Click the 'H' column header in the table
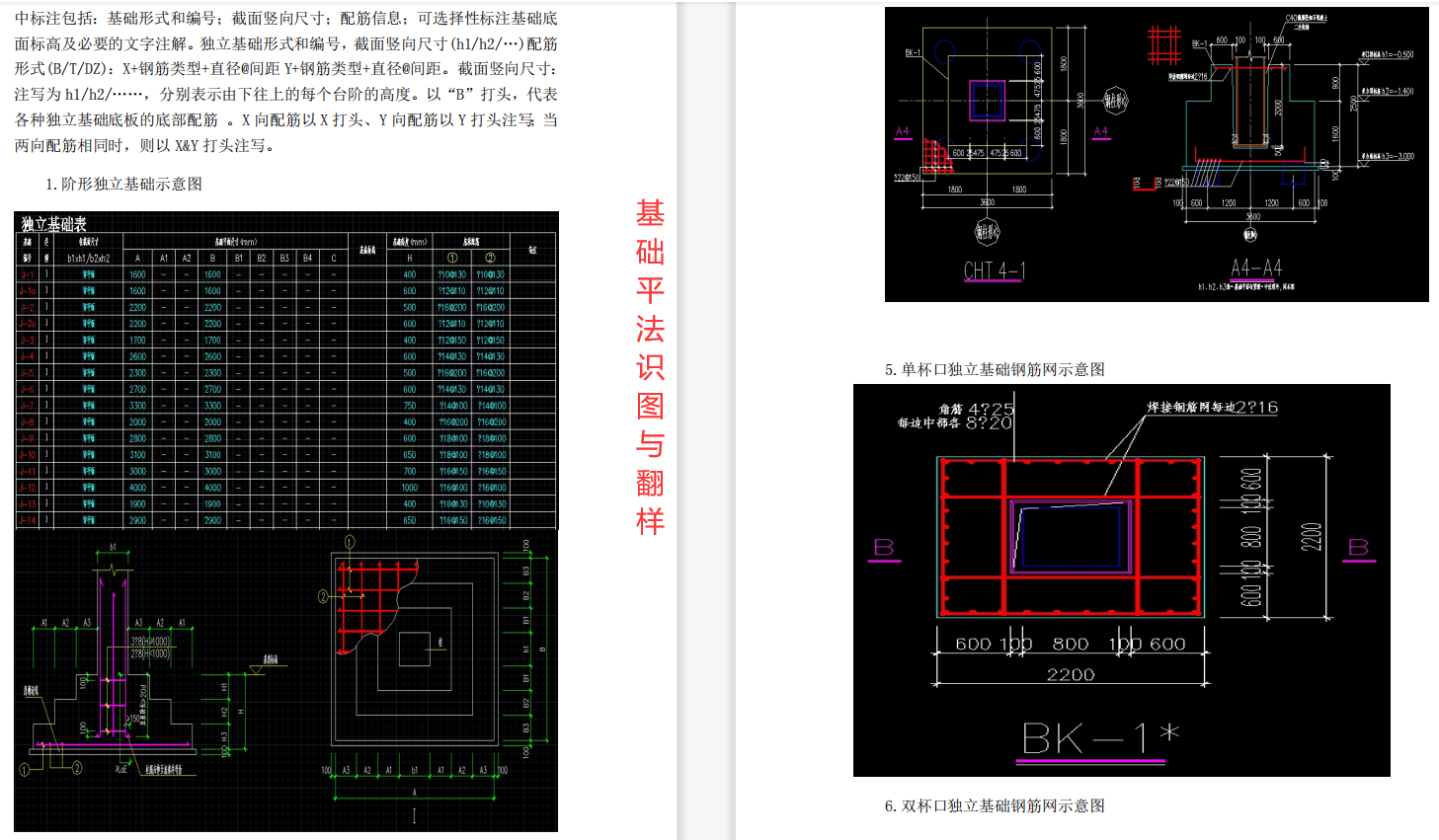This screenshot has height=840, width=1439. (409, 258)
